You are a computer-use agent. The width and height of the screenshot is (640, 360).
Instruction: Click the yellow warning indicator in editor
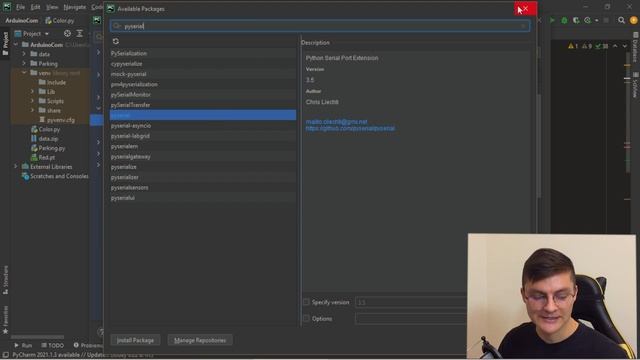tap(573, 46)
